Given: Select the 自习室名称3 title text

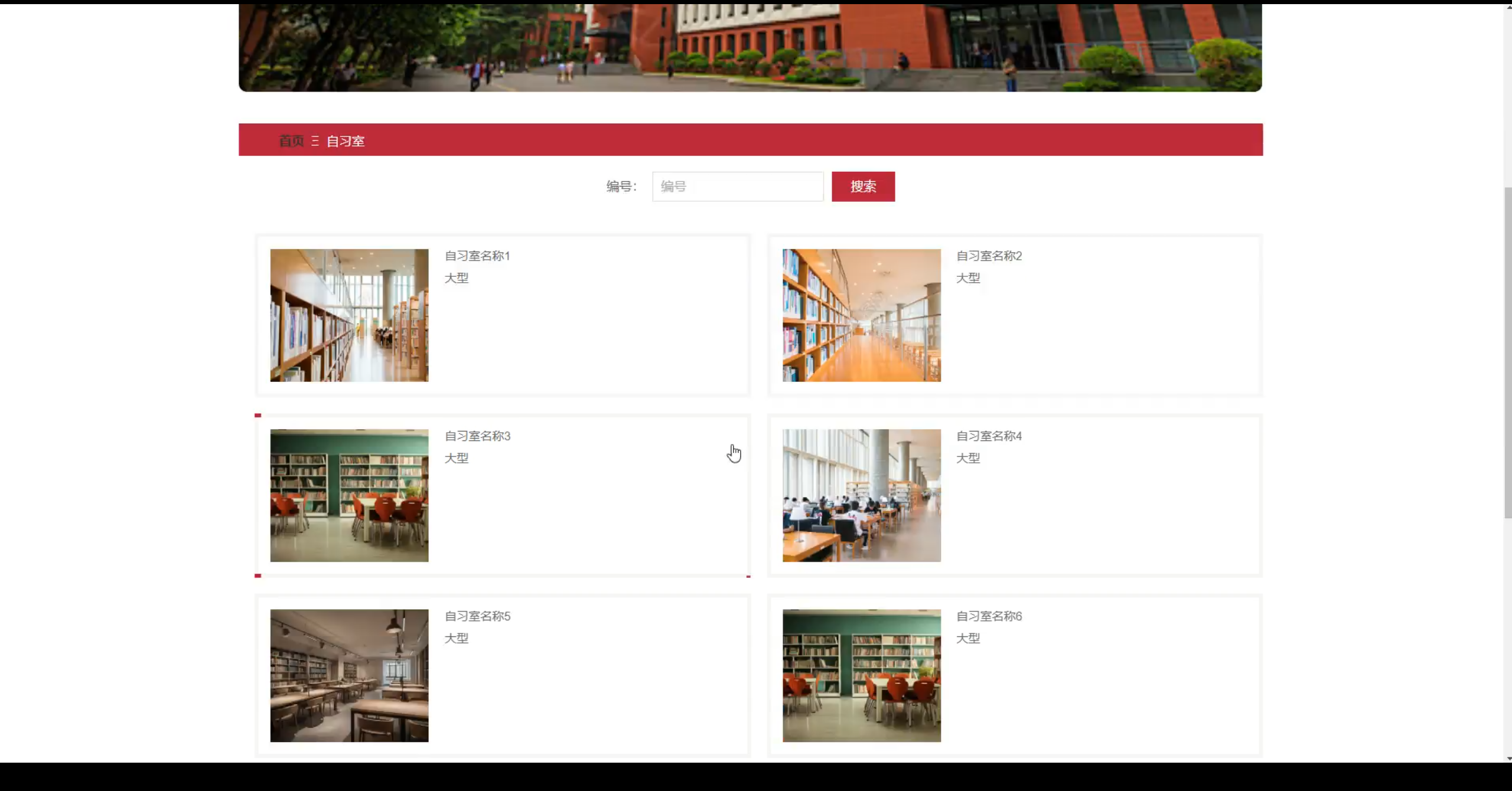Looking at the screenshot, I should (477, 436).
